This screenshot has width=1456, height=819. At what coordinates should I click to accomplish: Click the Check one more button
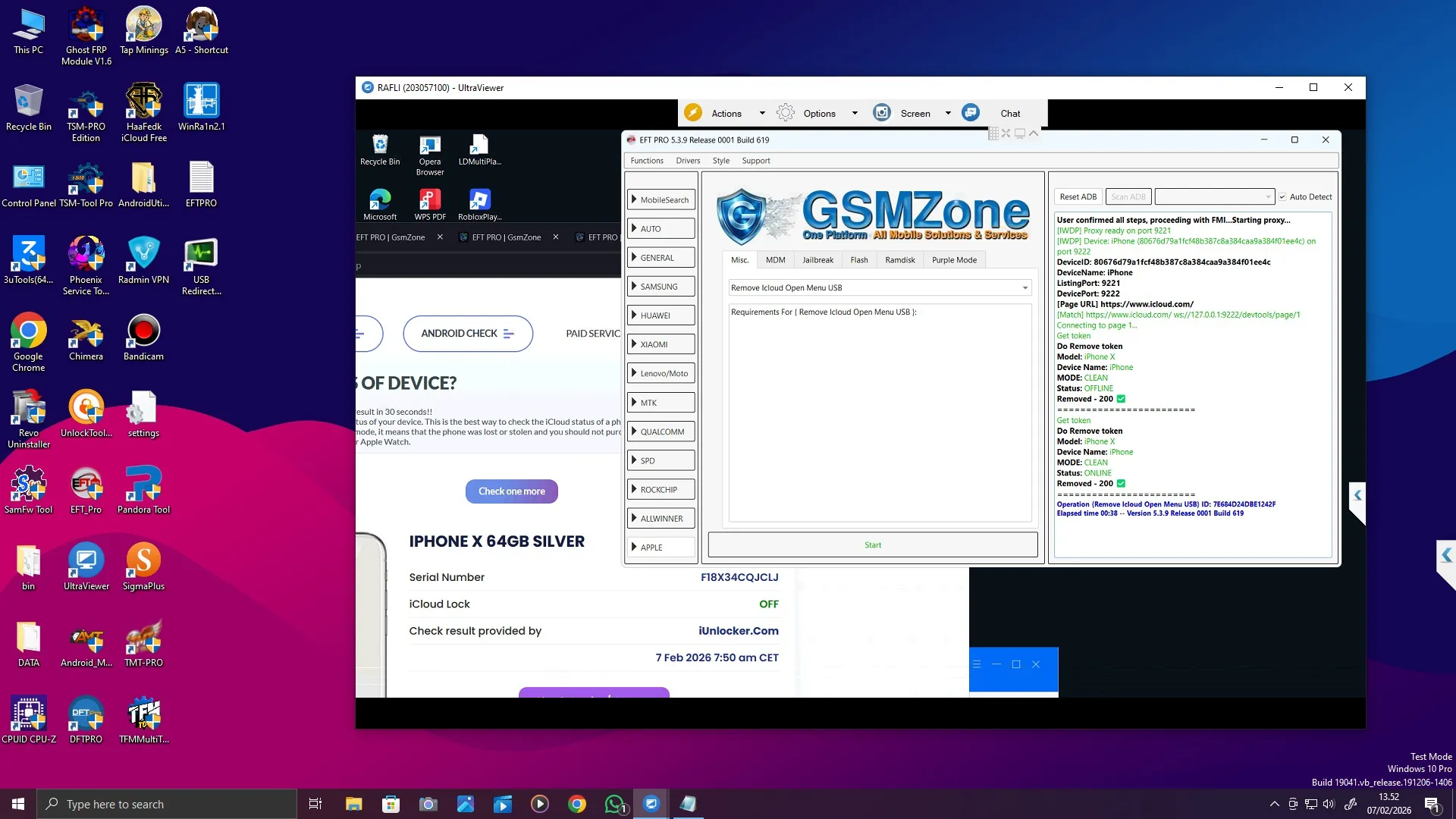click(x=511, y=491)
